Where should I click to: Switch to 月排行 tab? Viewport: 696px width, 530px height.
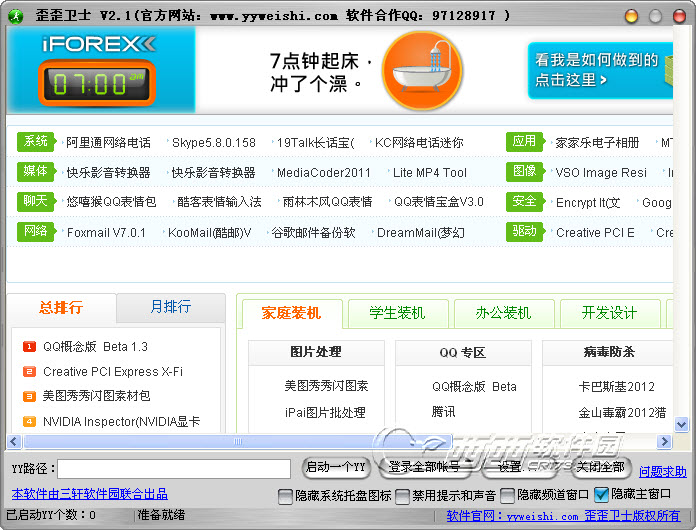click(x=171, y=307)
